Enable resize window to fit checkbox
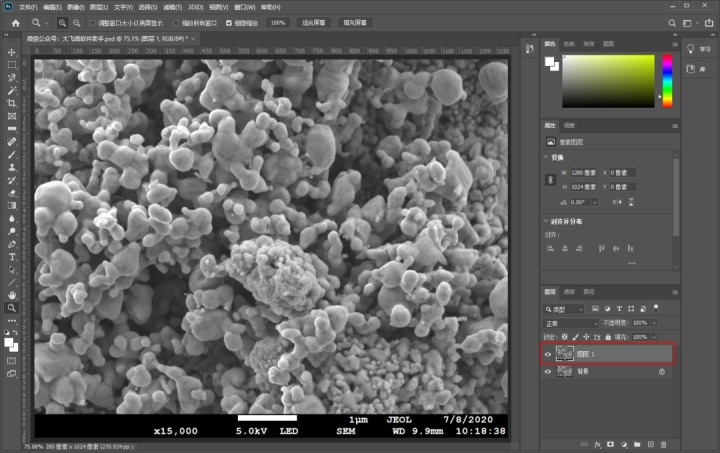Viewport: 720px width, 453px height. [92, 23]
